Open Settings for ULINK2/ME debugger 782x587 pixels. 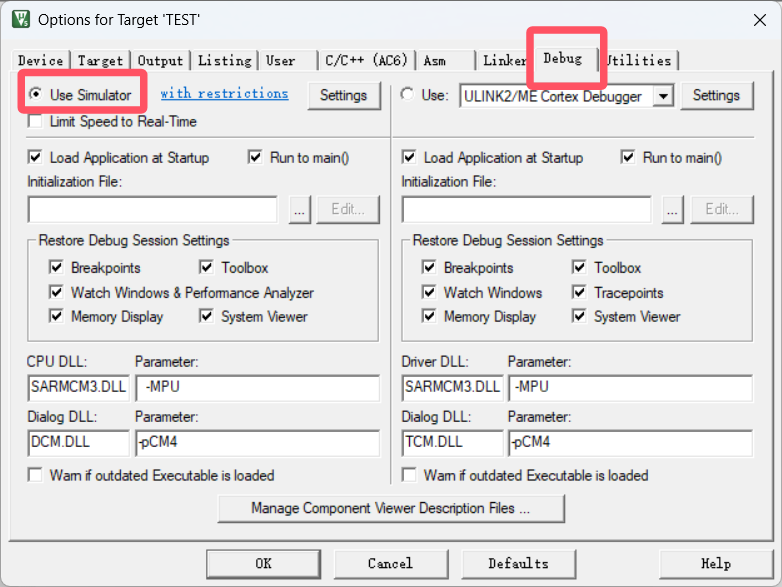[716, 95]
